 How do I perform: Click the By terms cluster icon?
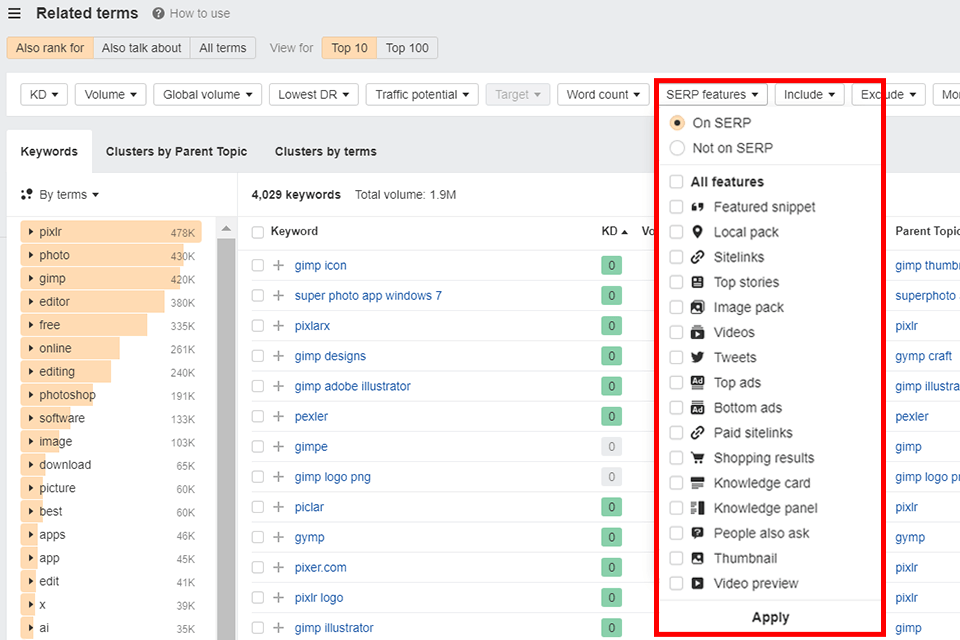click(x=26, y=195)
